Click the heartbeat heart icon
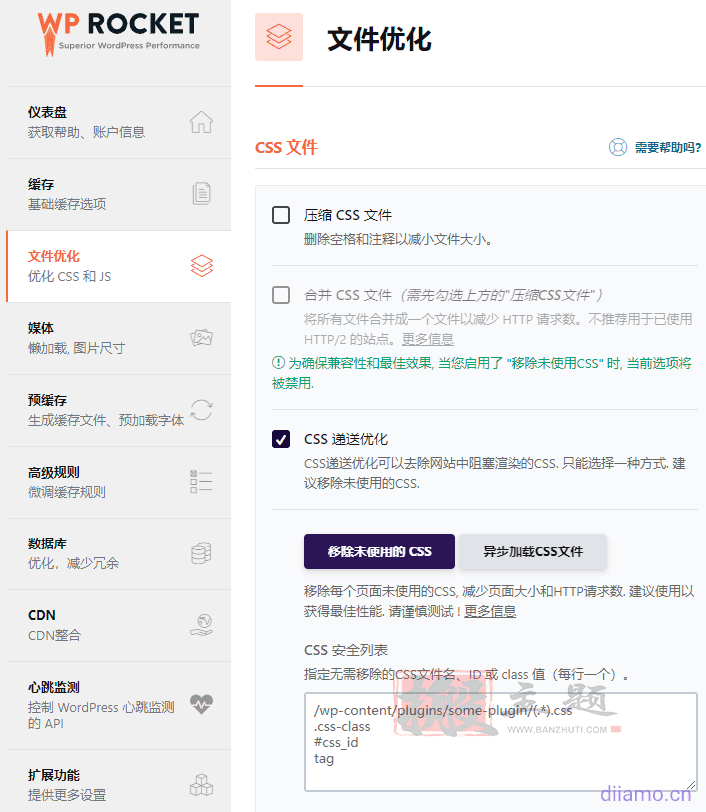706x812 pixels. (201, 704)
